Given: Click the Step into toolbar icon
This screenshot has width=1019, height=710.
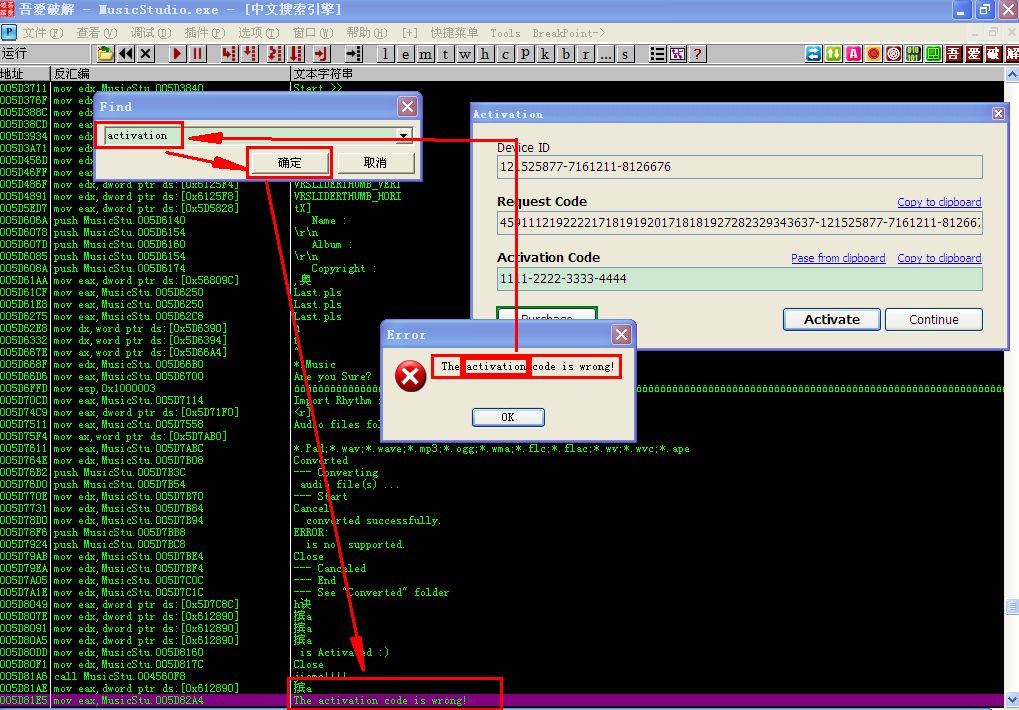Looking at the screenshot, I should pyautogui.click(x=229, y=54).
